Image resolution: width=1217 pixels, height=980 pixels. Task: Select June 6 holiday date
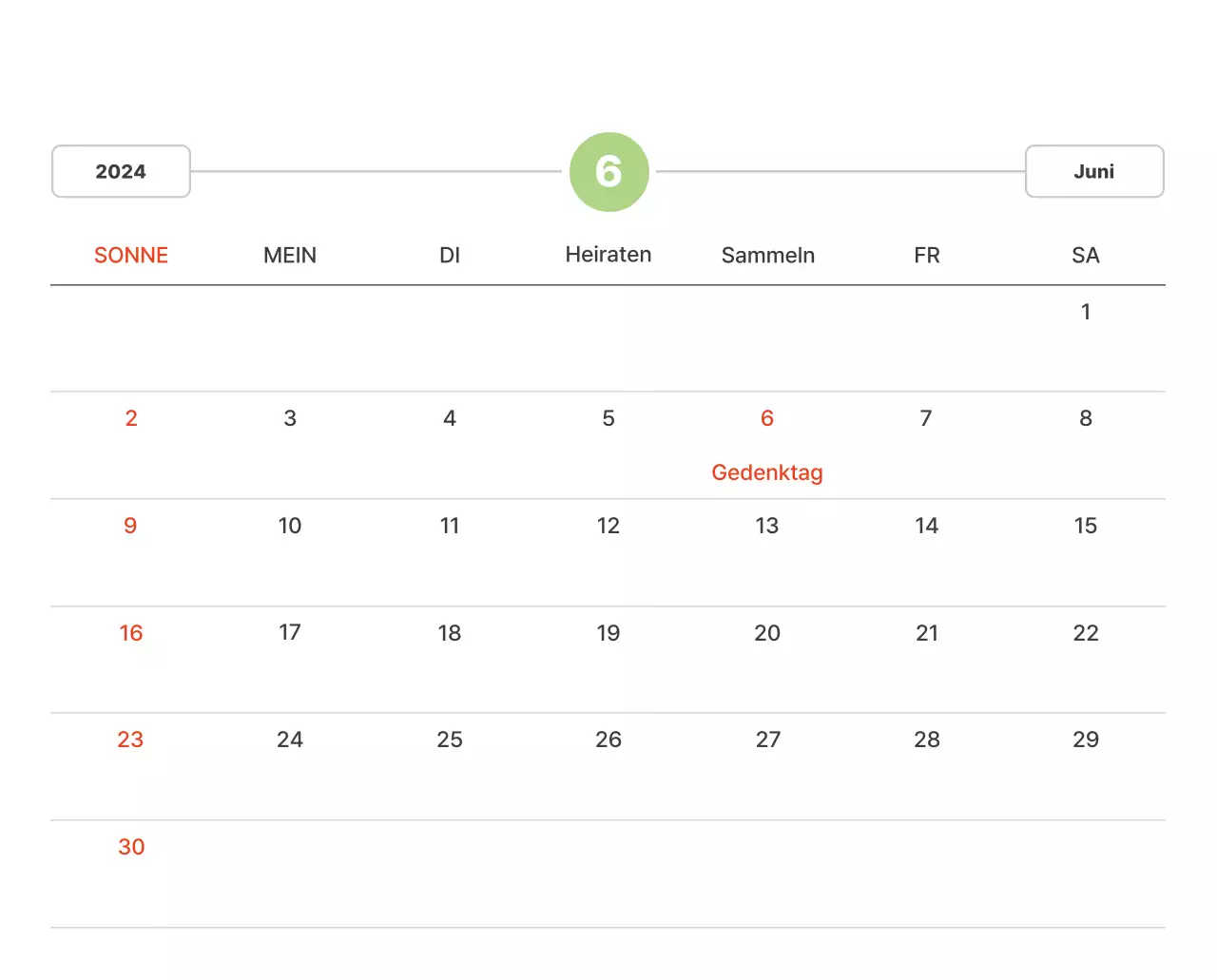tap(767, 418)
